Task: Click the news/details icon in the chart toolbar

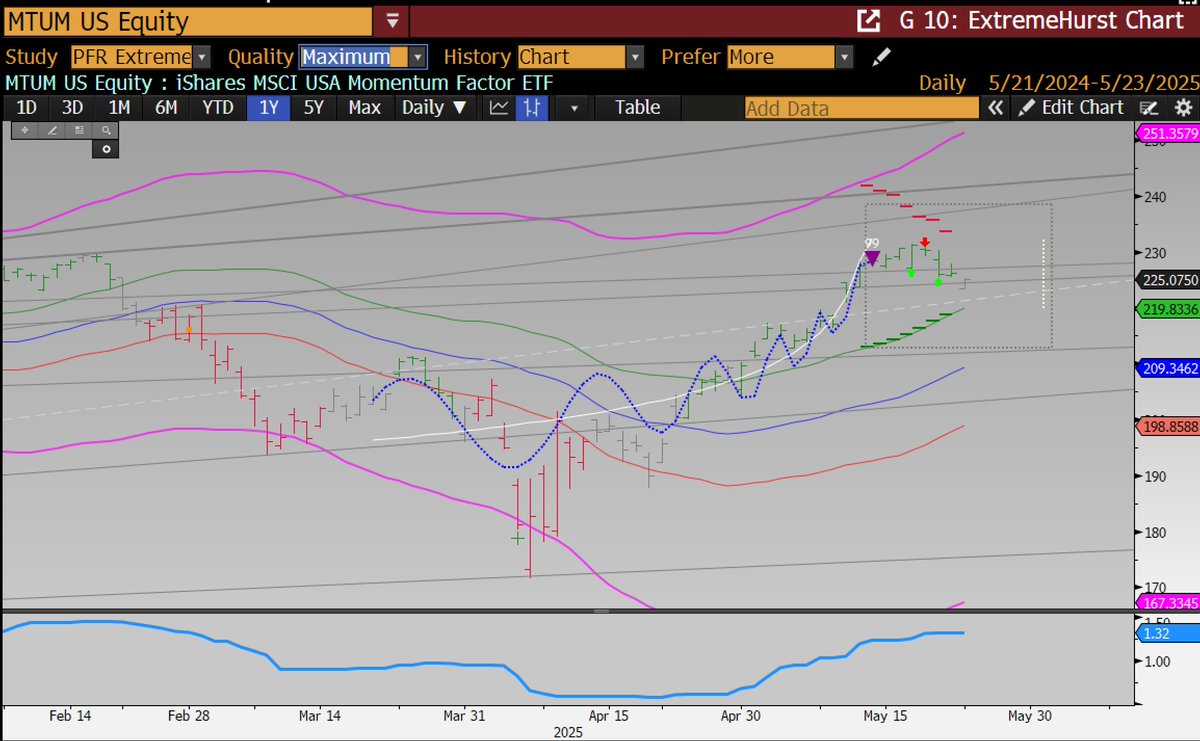Action: (x=79, y=131)
